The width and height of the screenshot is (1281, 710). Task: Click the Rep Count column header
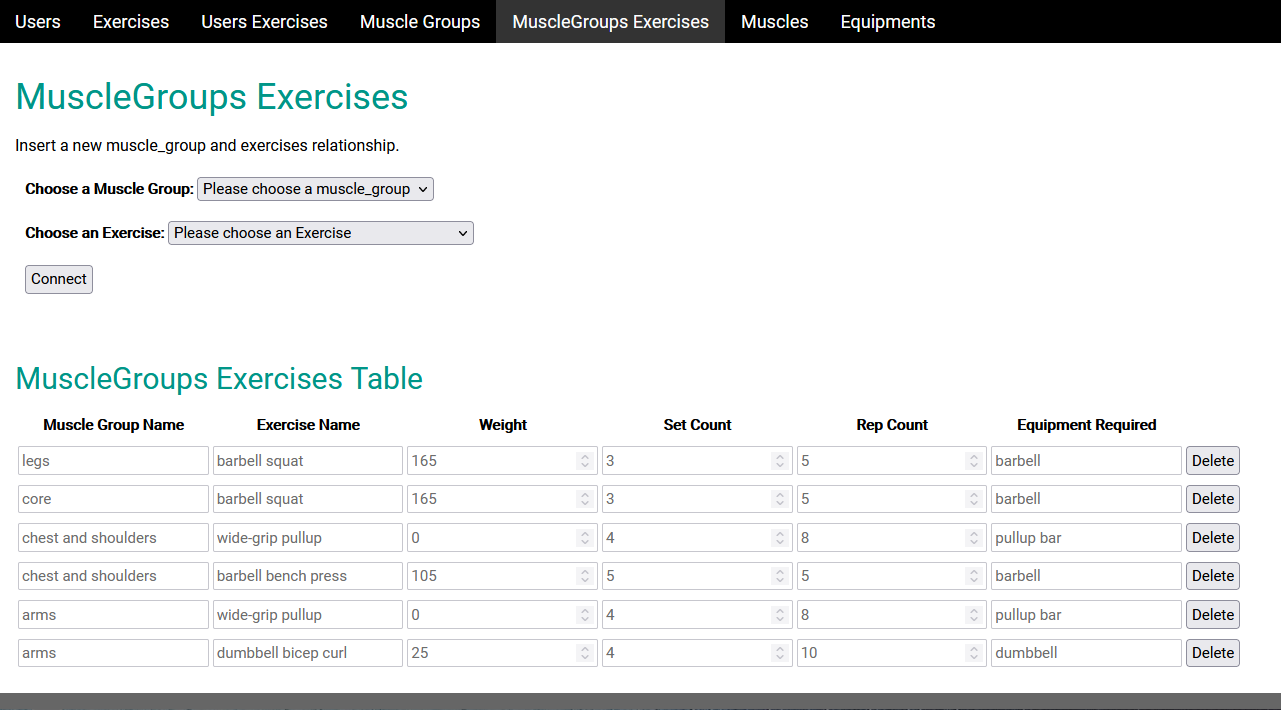[892, 425]
